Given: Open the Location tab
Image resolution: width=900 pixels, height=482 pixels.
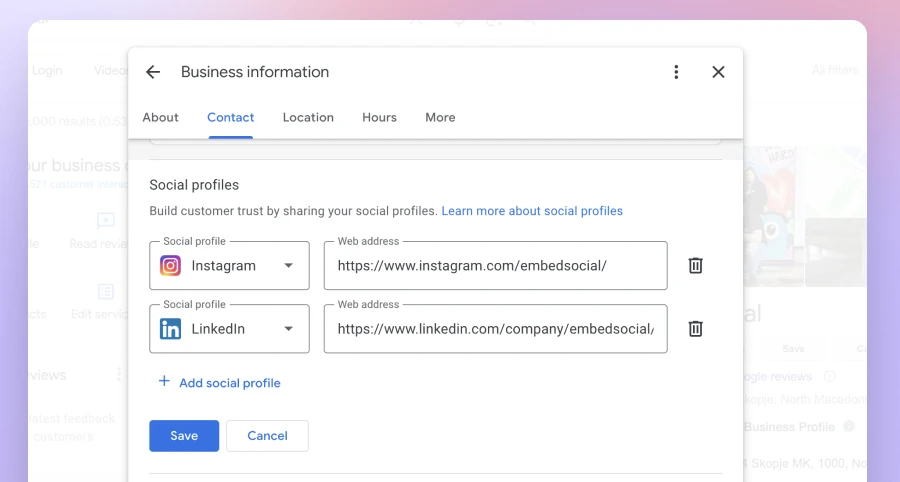Looking at the screenshot, I should (308, 117).
